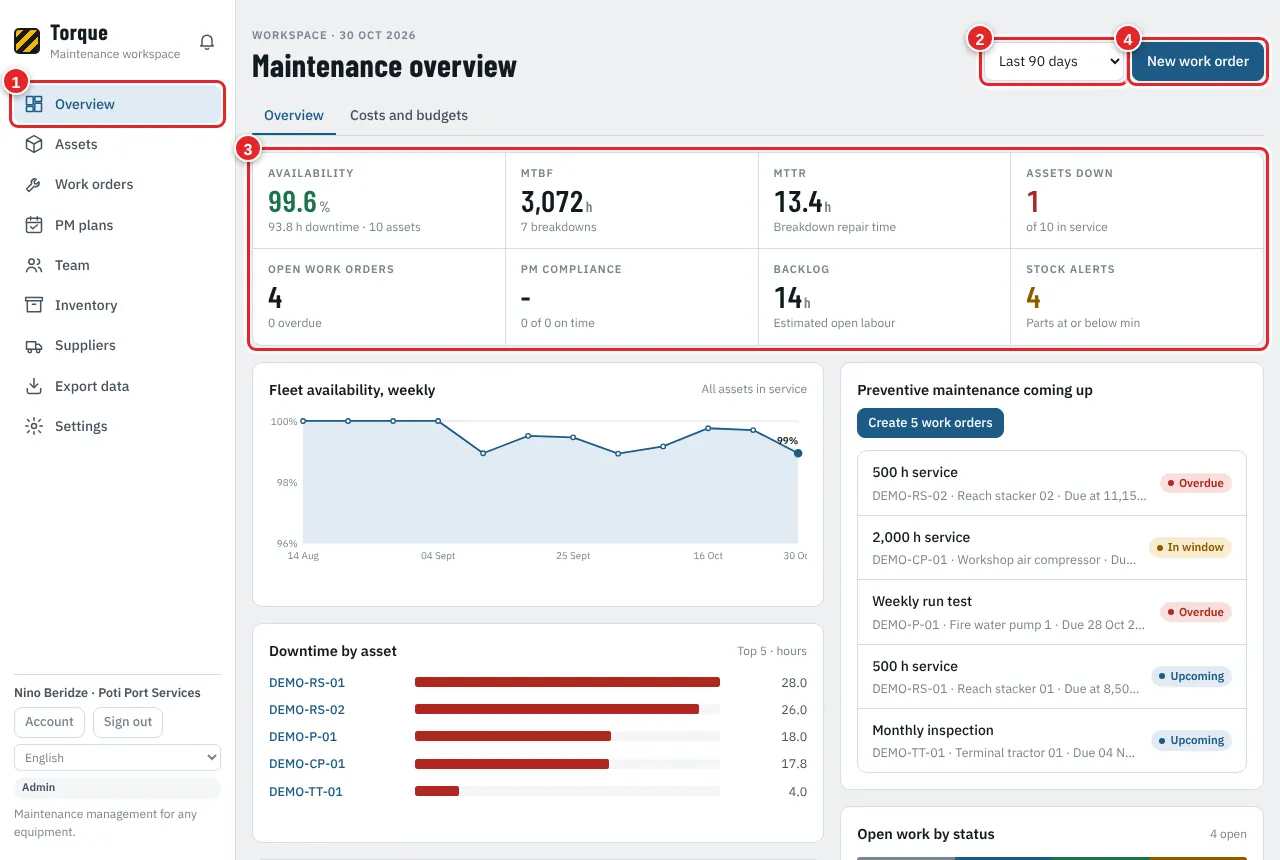Open the English language selector

117,758
